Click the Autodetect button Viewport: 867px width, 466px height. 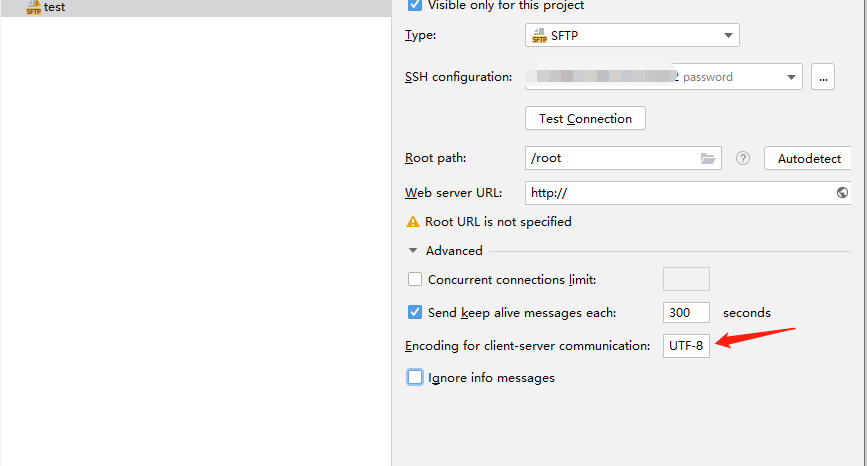807,158
